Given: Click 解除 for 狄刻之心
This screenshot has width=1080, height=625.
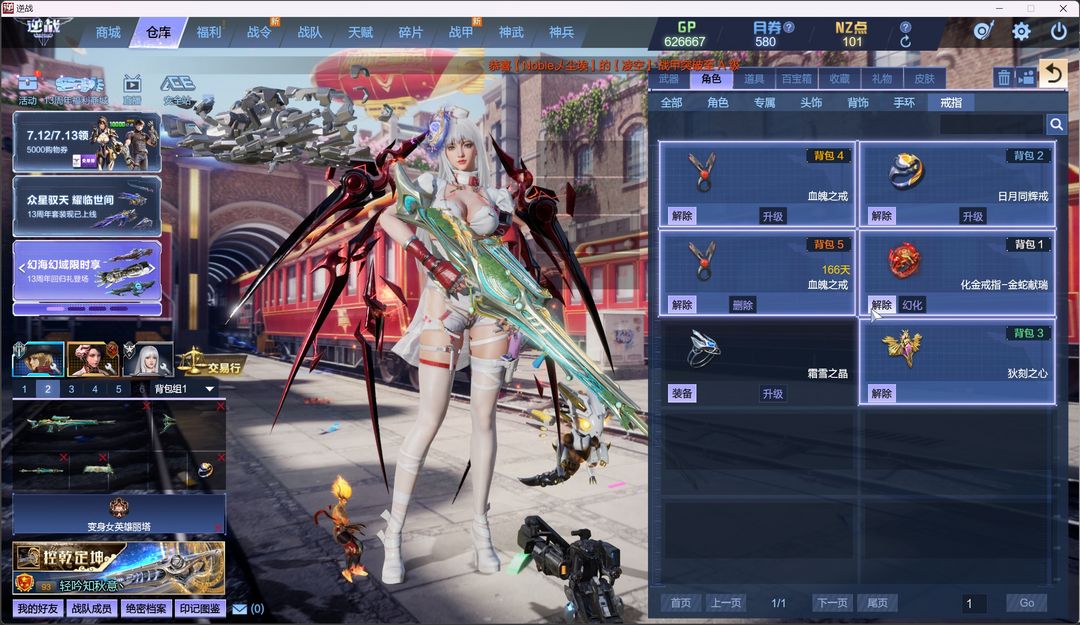Looking at the screenshot, I should point(882,393).
